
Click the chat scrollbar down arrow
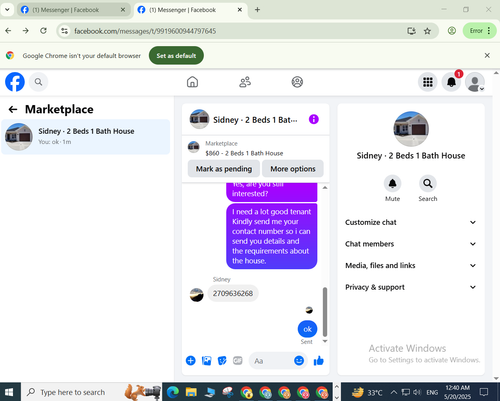coord(325,341)
